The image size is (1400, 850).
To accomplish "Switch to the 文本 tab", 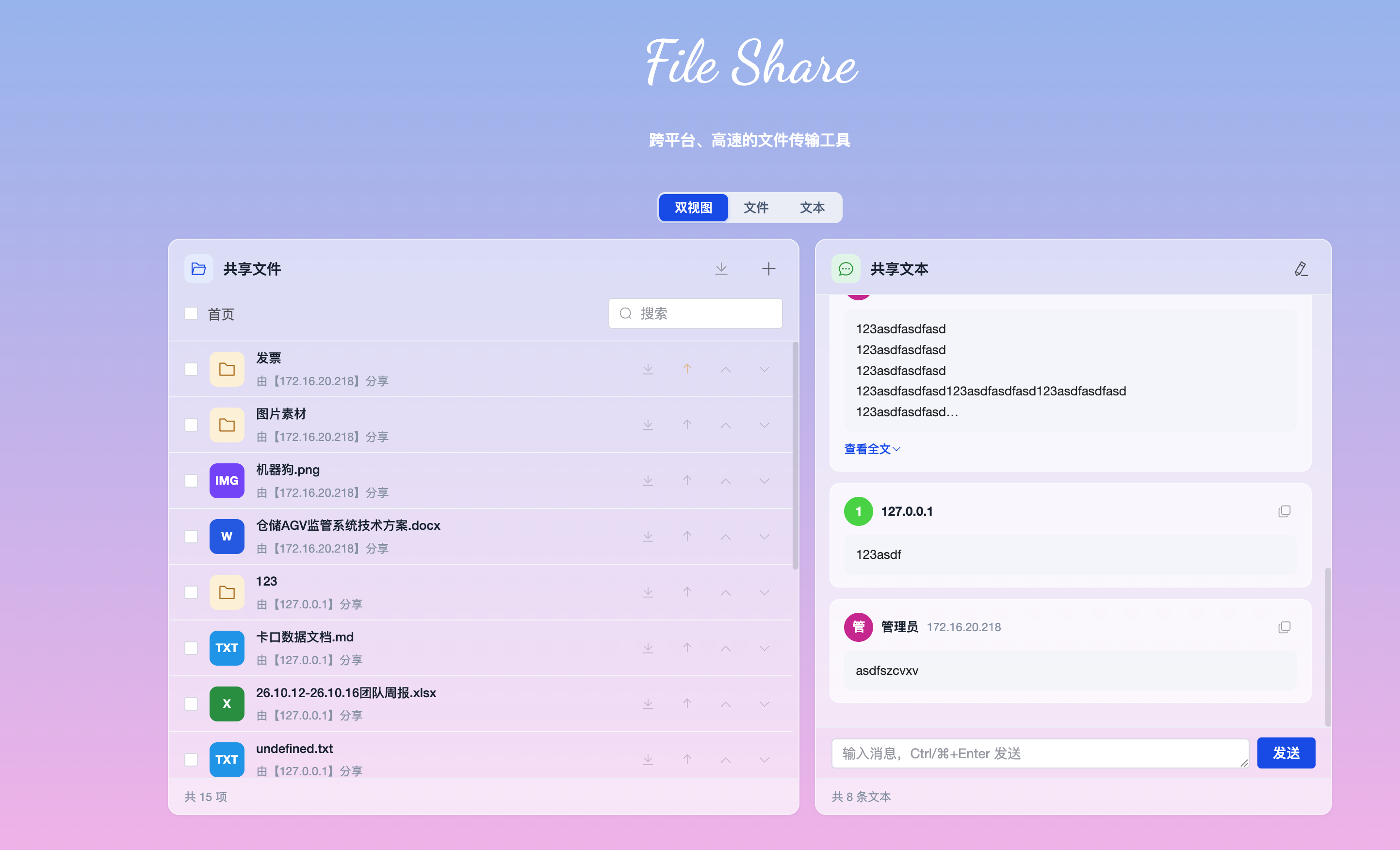I will [x=812, y=207].
